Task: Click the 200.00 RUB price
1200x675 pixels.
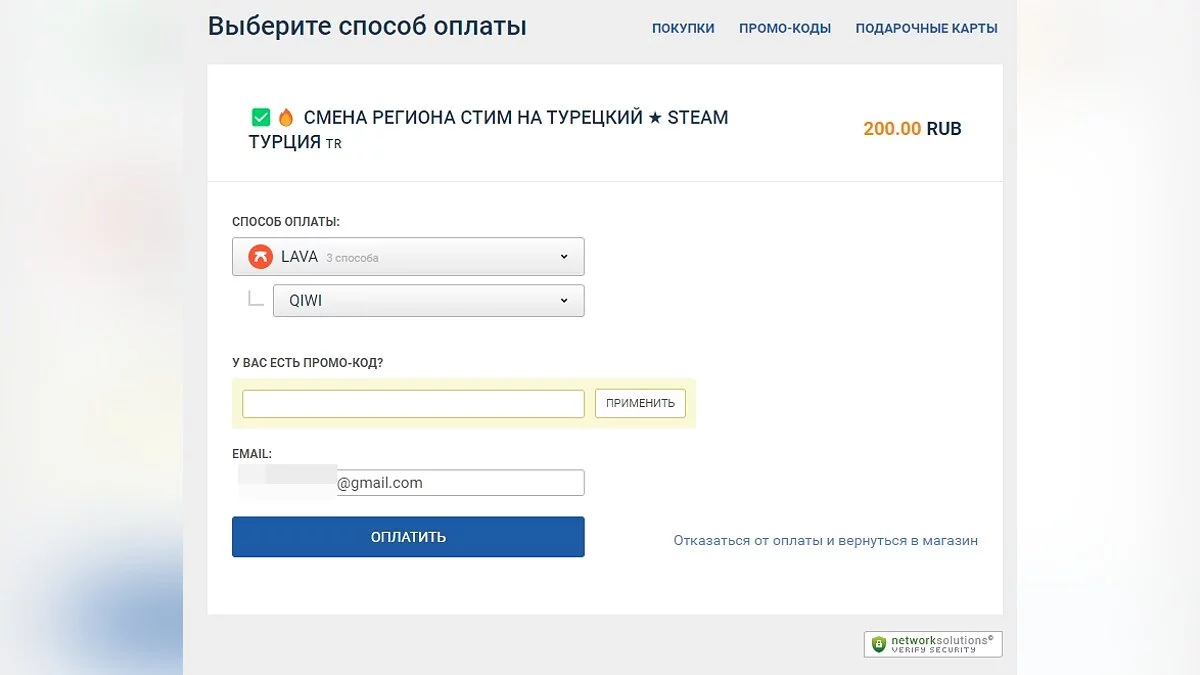Action: click(x=912, y=129)
